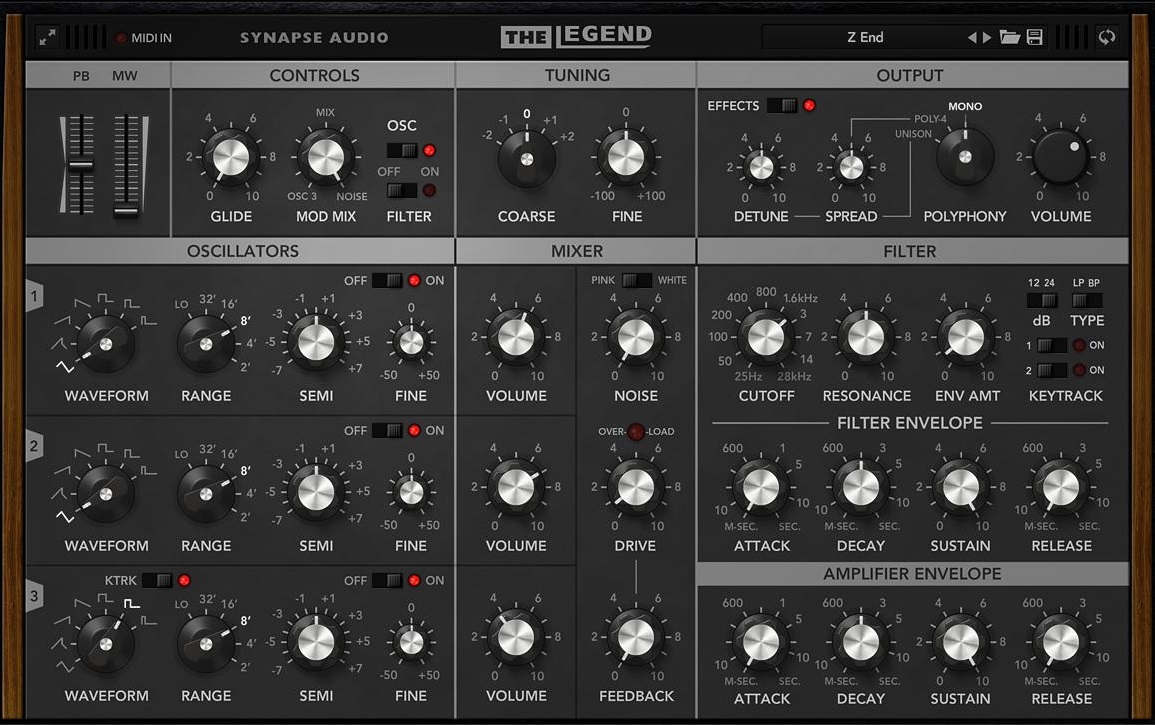This screenshot has height=725, width=1155.
Task: Click oscillator 2 FINE knob
Action: (x=411, y=492)
